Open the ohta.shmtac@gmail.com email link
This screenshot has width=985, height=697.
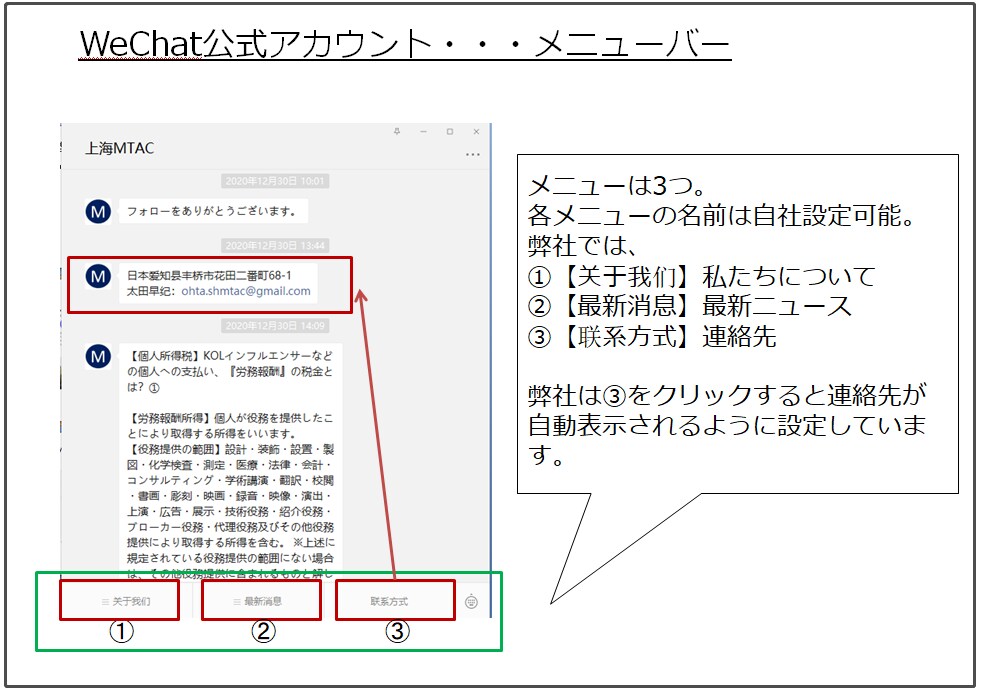(246, 291)
